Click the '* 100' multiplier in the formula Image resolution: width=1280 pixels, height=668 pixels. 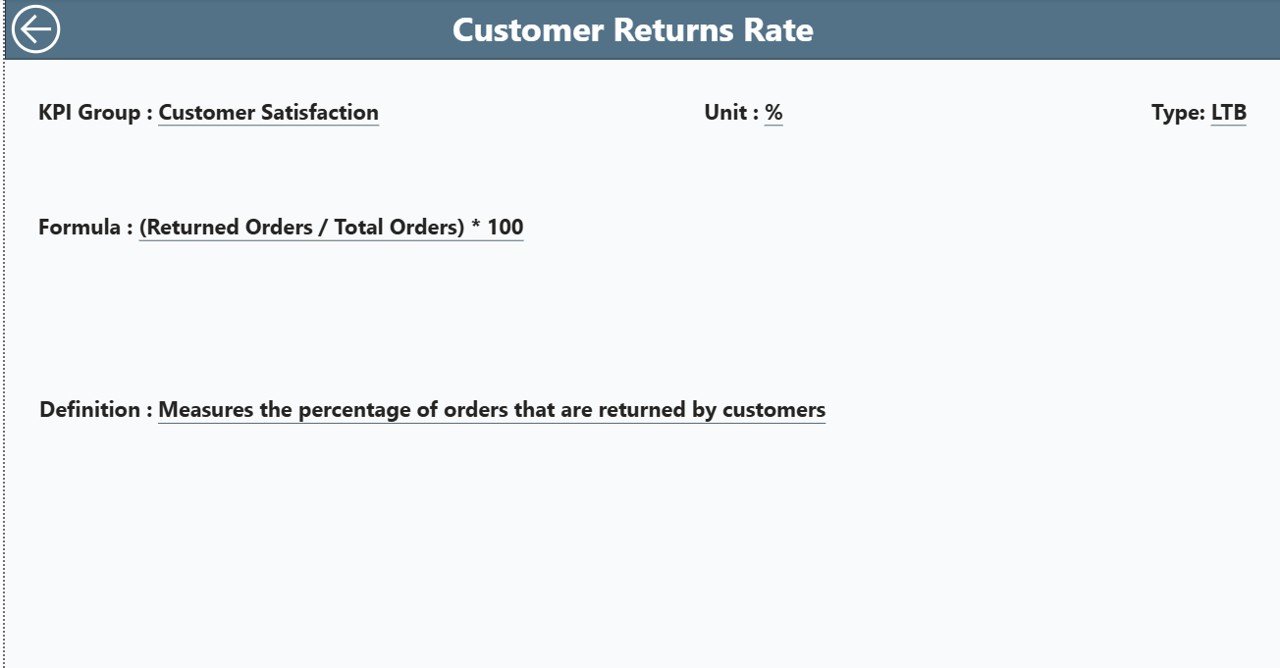497,228
